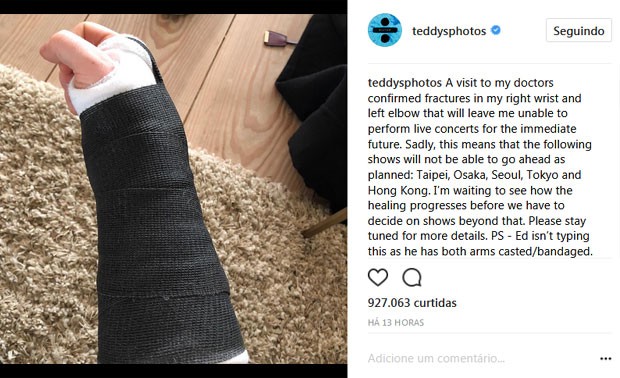The image size is (620, 378).
Task: Open the HÁ 13 HORAS timestamp permalink
Action: 395,323
